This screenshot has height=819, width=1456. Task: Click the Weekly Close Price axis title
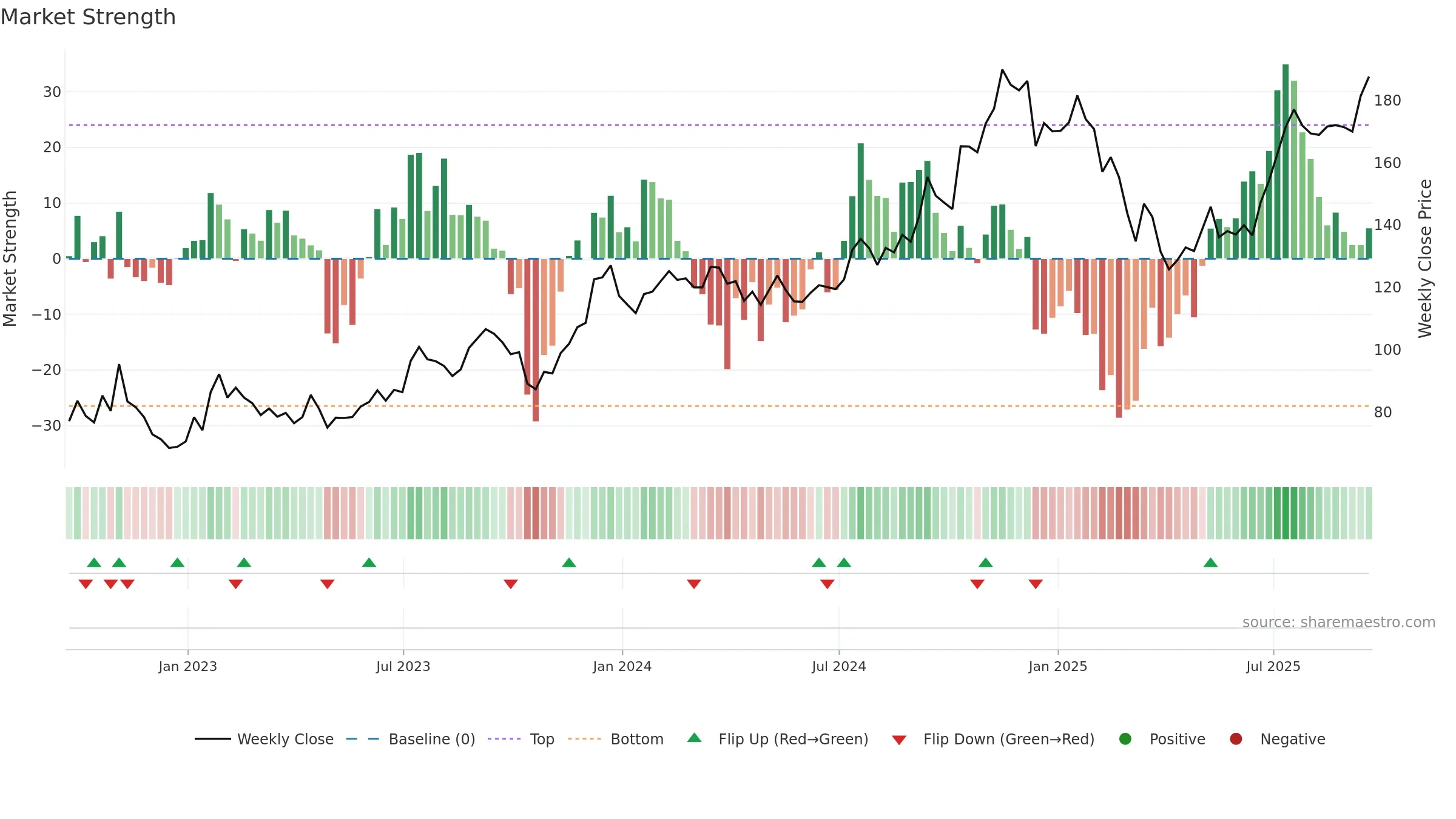coord(1425,258)
